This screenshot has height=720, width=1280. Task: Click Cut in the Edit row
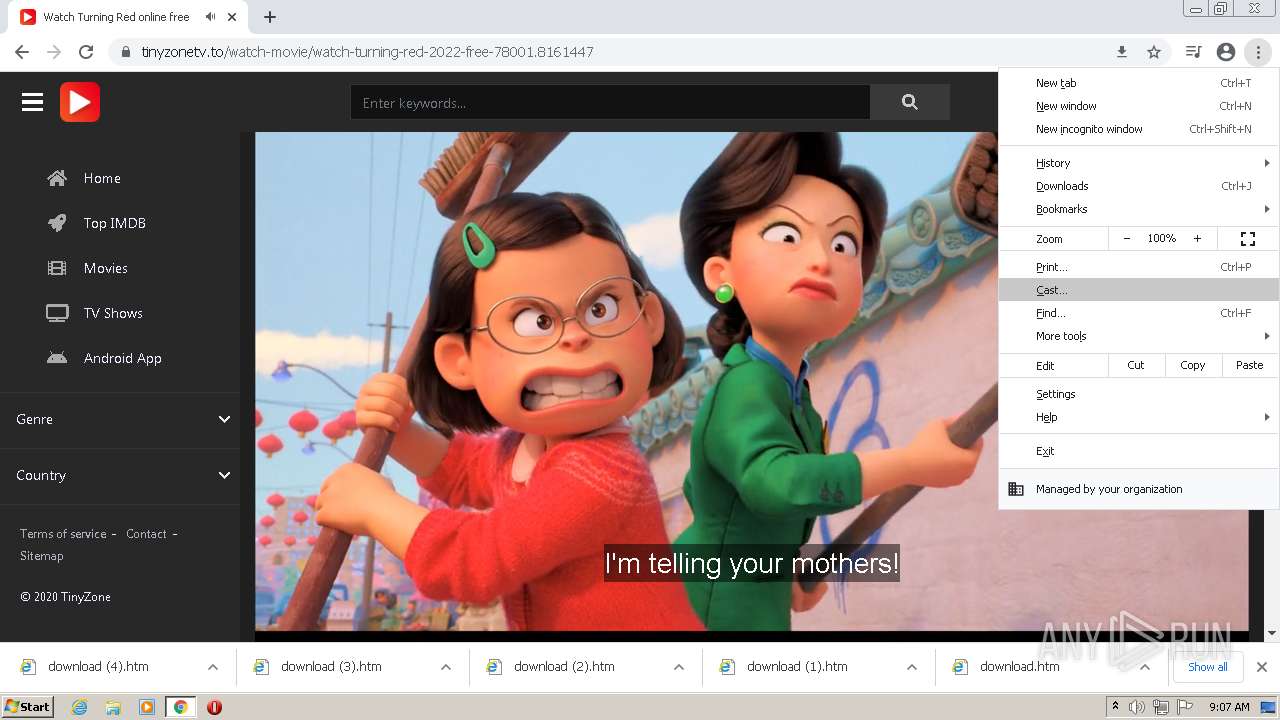click(1136, 365)
